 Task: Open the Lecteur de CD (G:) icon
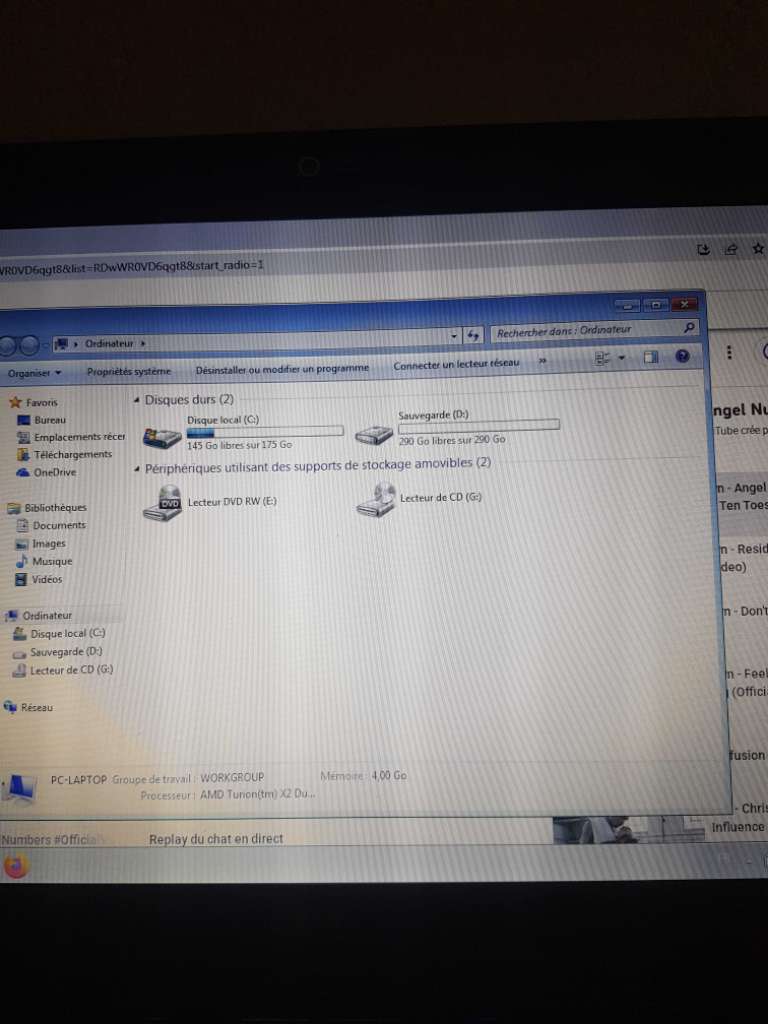tap(376, 500)
